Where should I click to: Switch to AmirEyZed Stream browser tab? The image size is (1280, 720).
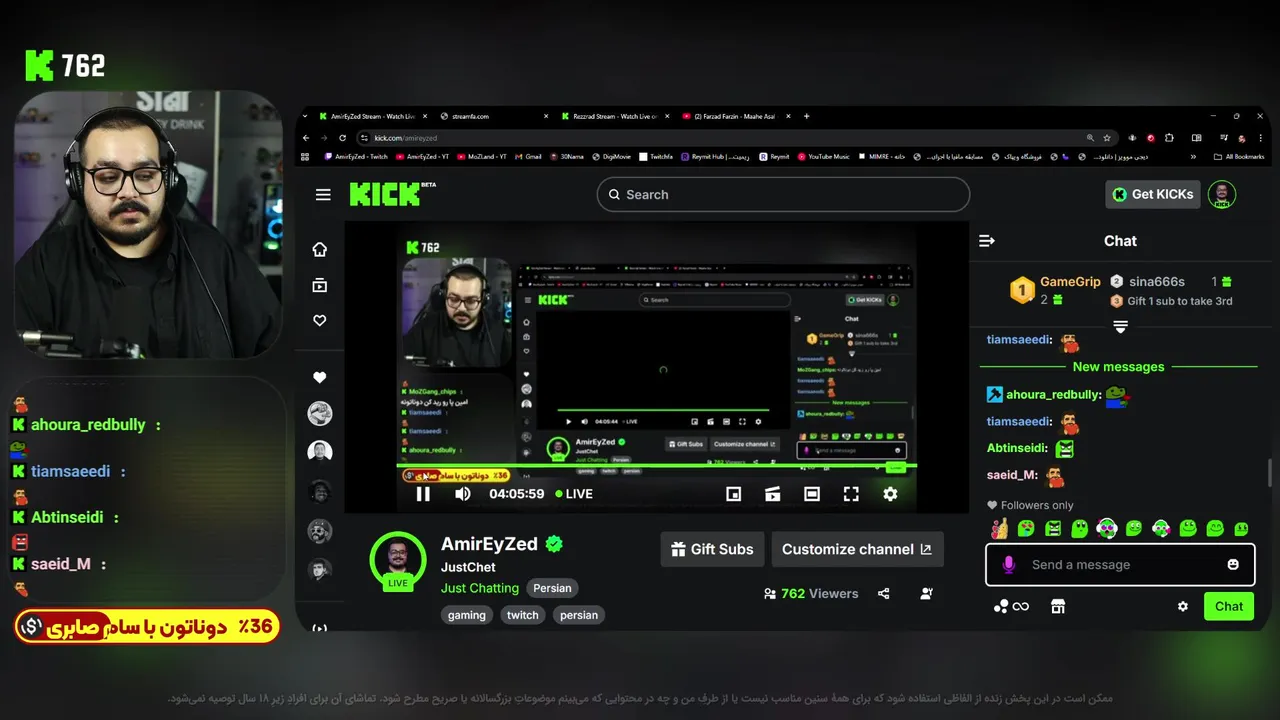(x=372, y=116)
